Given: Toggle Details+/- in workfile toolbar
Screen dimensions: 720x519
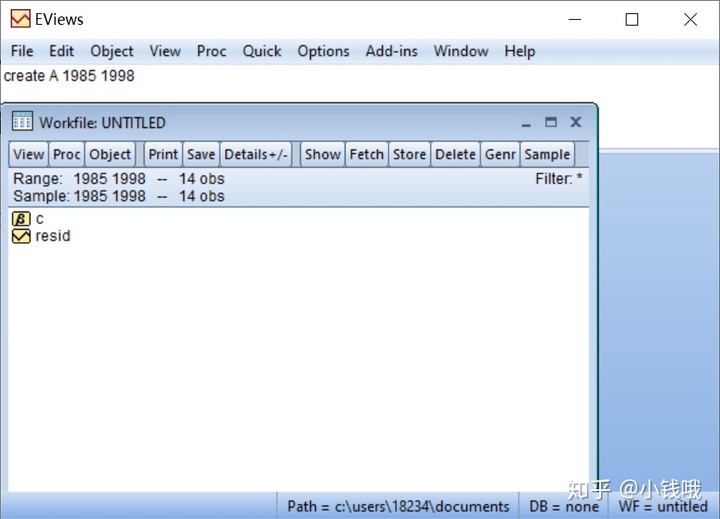Looking at the screenshot, I should (x=256, y=154).
